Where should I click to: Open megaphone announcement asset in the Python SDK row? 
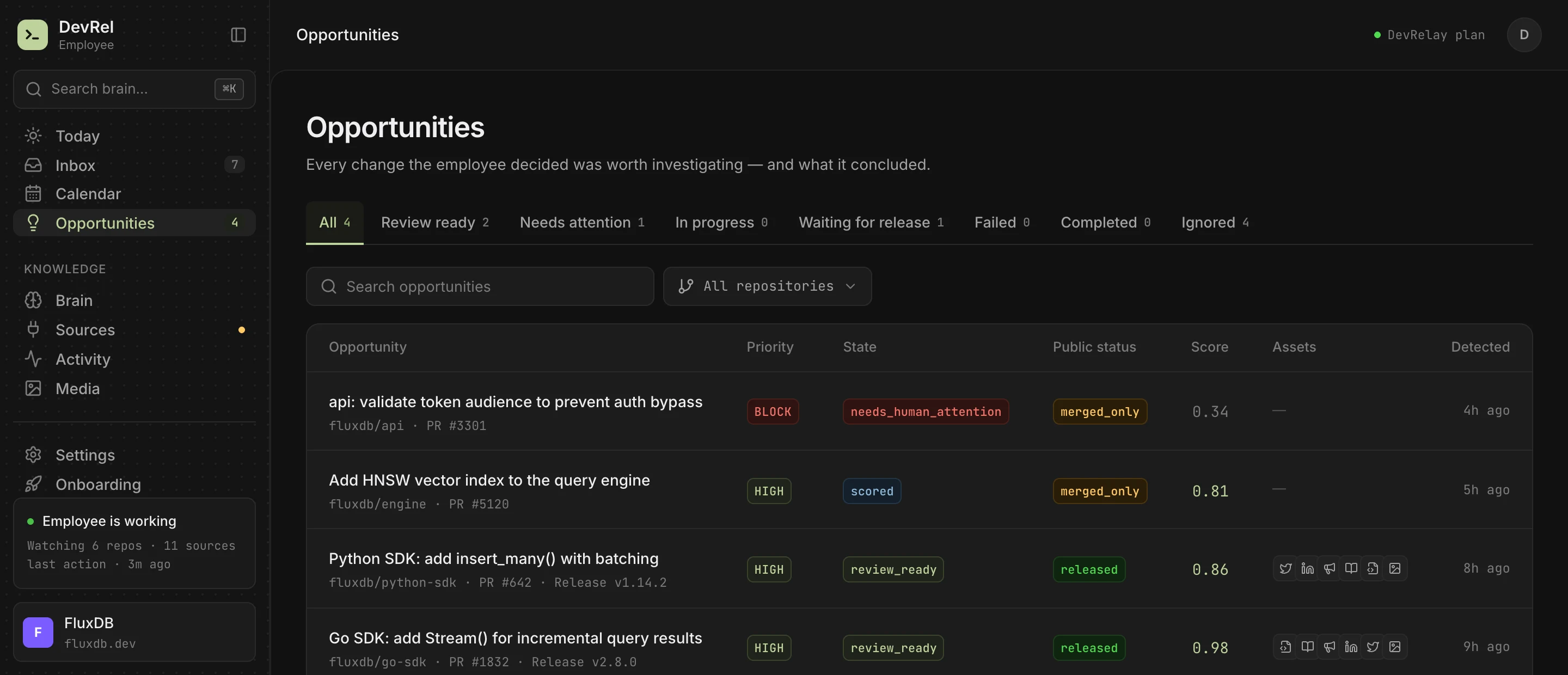coord(1329,568)
